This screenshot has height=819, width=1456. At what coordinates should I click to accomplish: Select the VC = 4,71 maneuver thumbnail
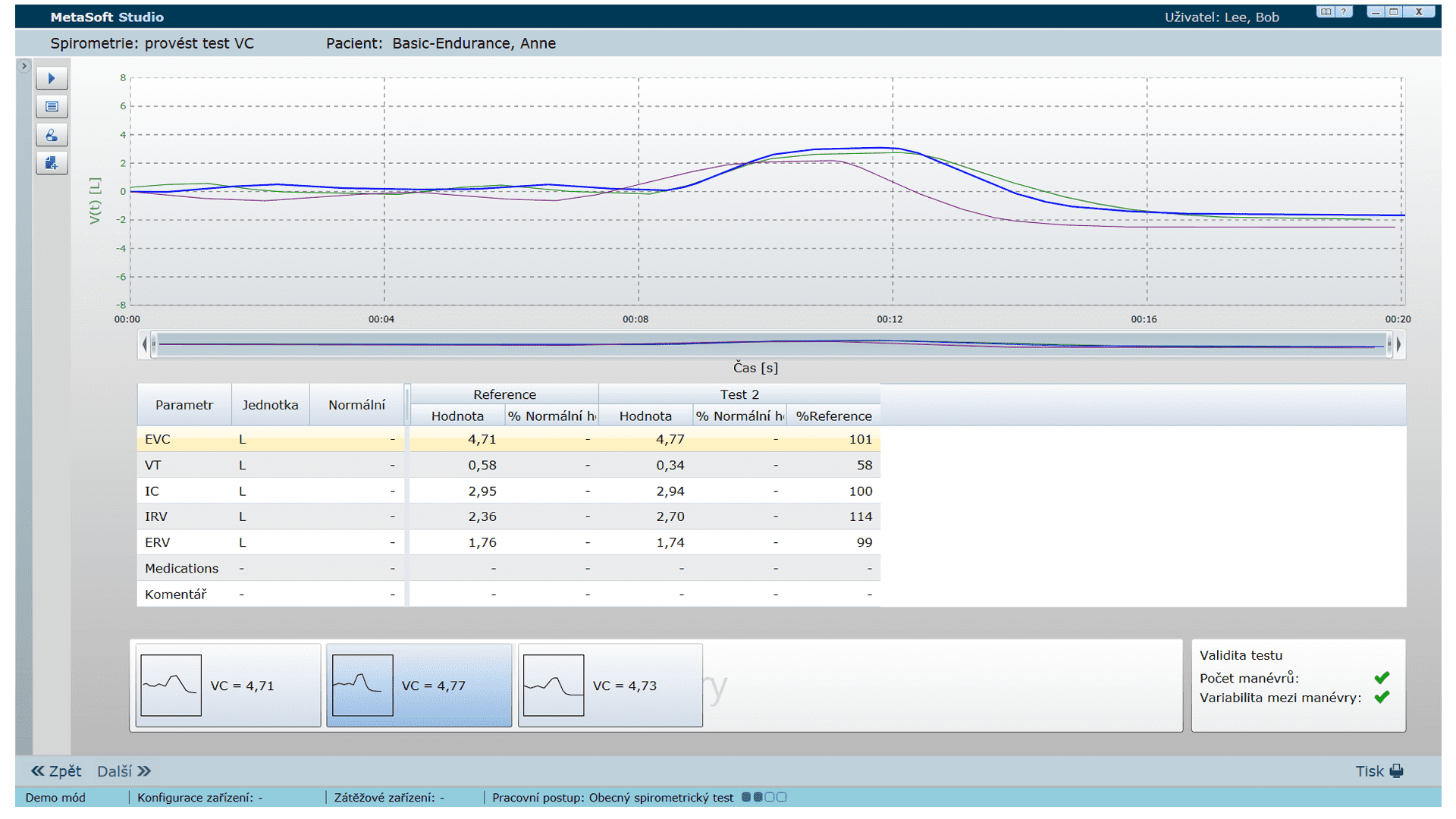[227, 685]
